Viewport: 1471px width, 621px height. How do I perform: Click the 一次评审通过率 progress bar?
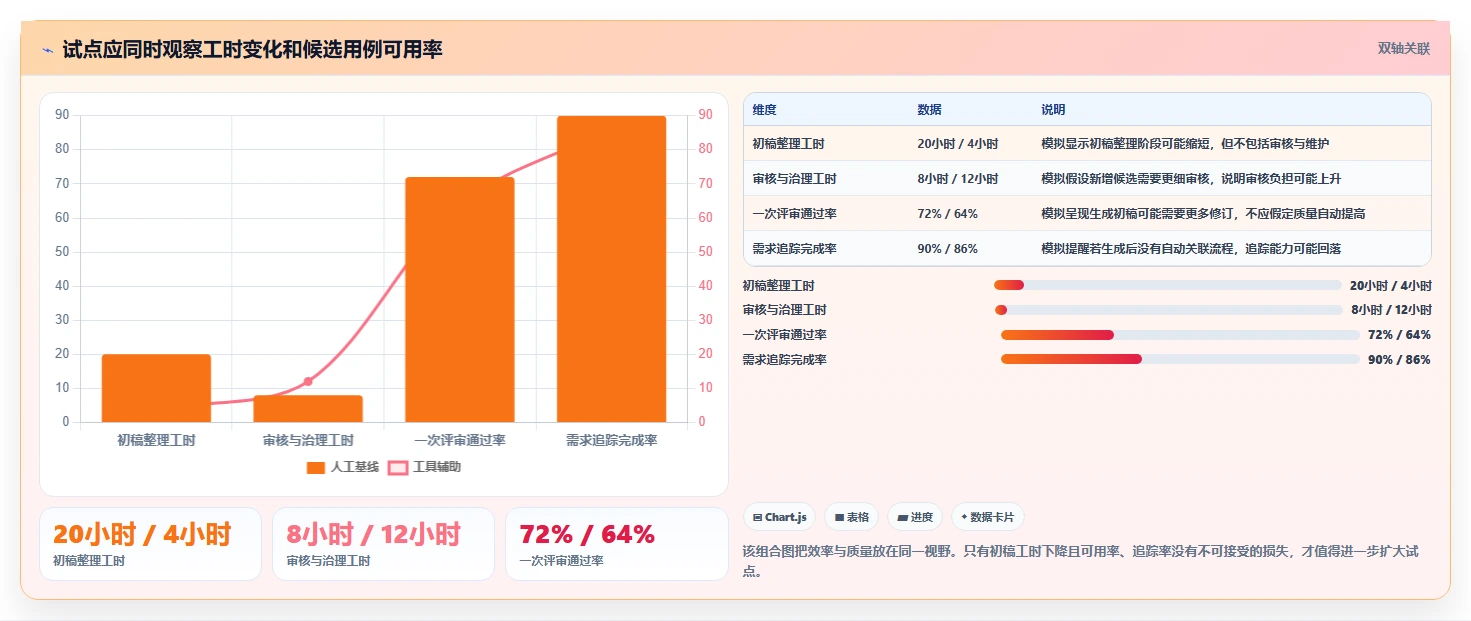click(1180, 335)
